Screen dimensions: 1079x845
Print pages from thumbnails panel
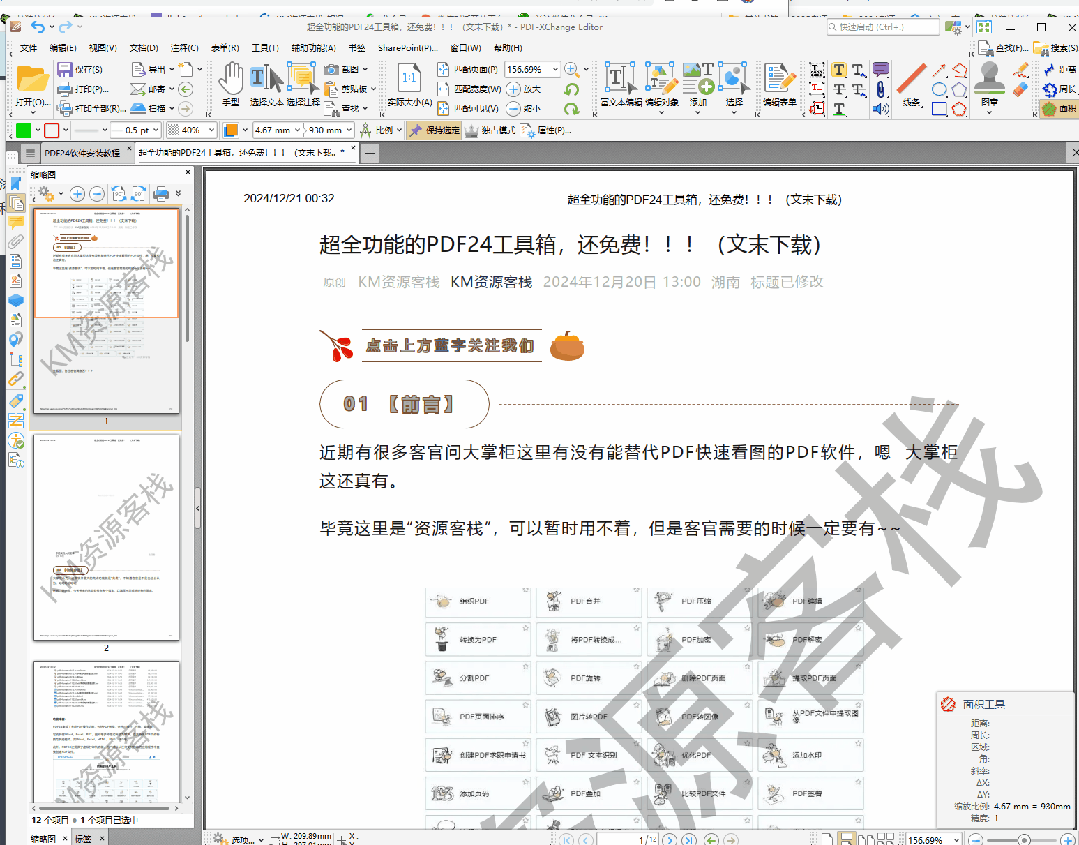pos(161,194)
